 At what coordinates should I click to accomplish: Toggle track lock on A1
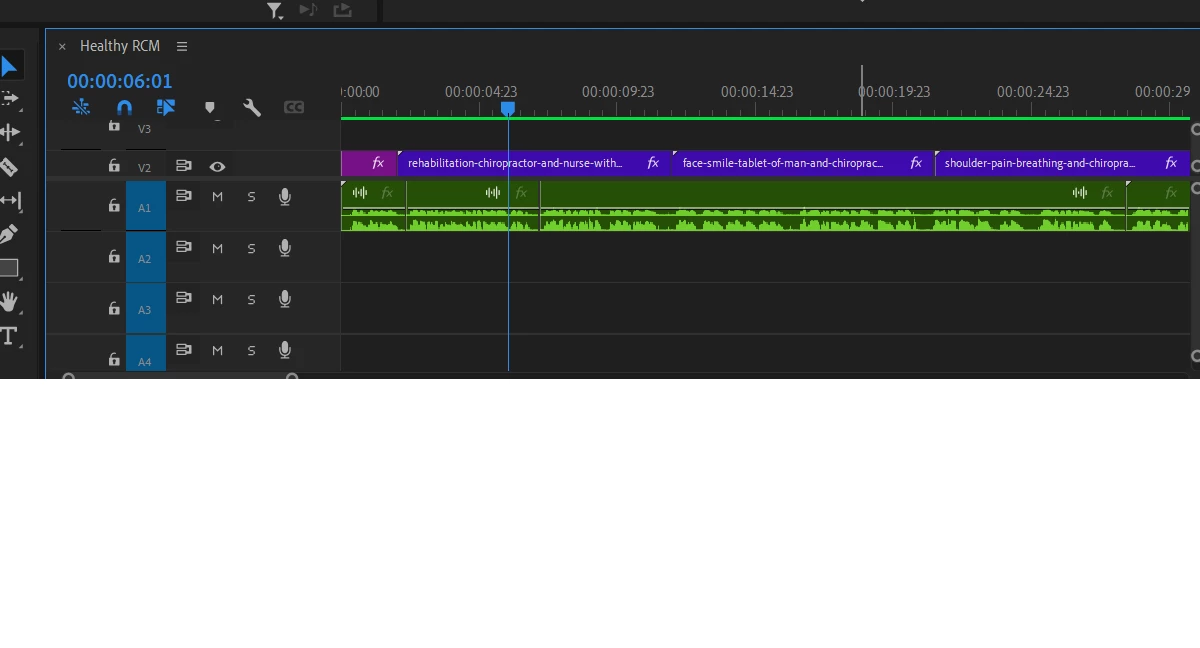pos(114,205)
